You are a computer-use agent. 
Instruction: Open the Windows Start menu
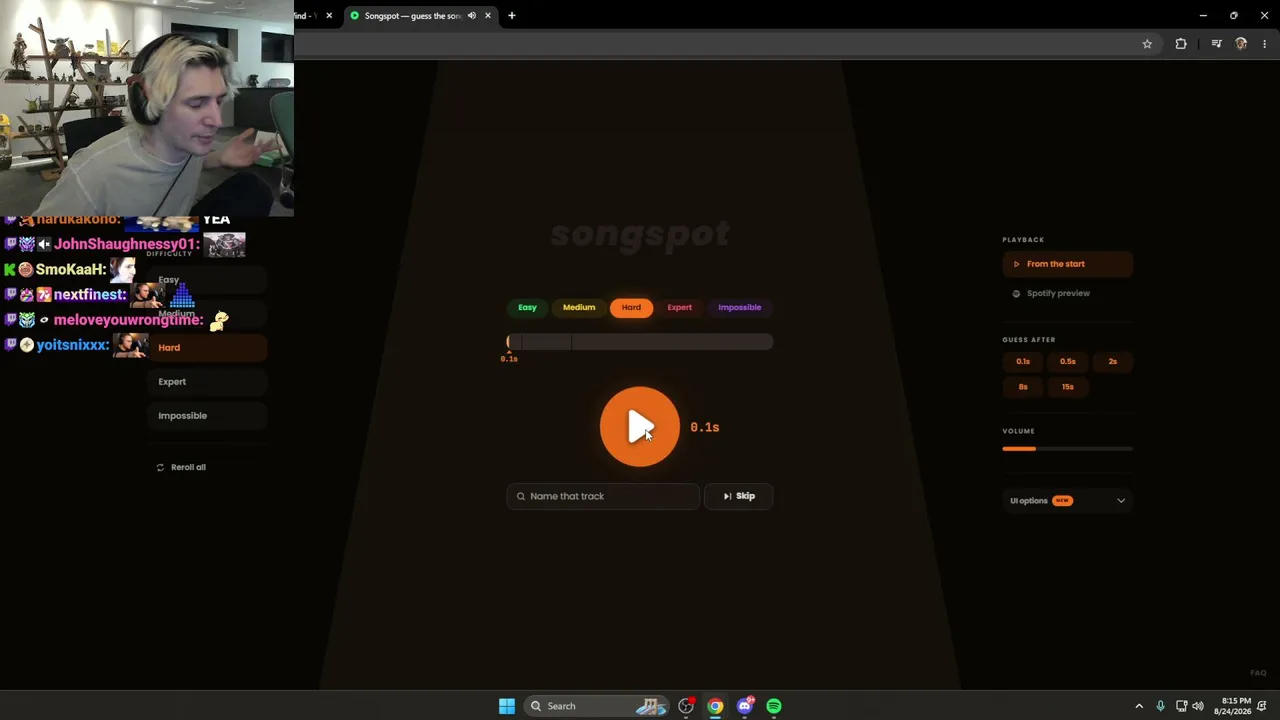pyautogui.click(x=507, y=706)
